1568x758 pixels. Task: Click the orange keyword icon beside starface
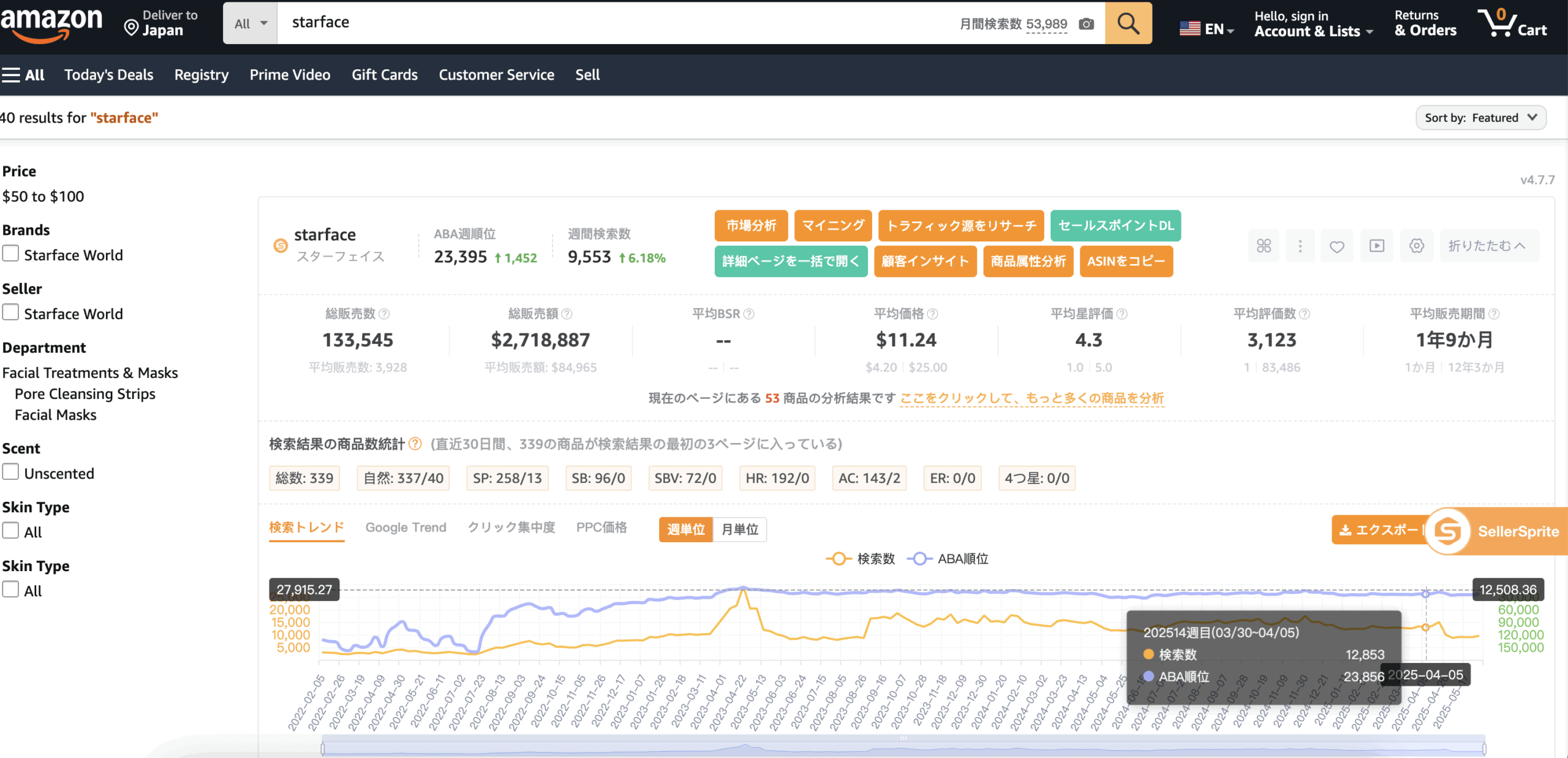click(x=281, y=246)
